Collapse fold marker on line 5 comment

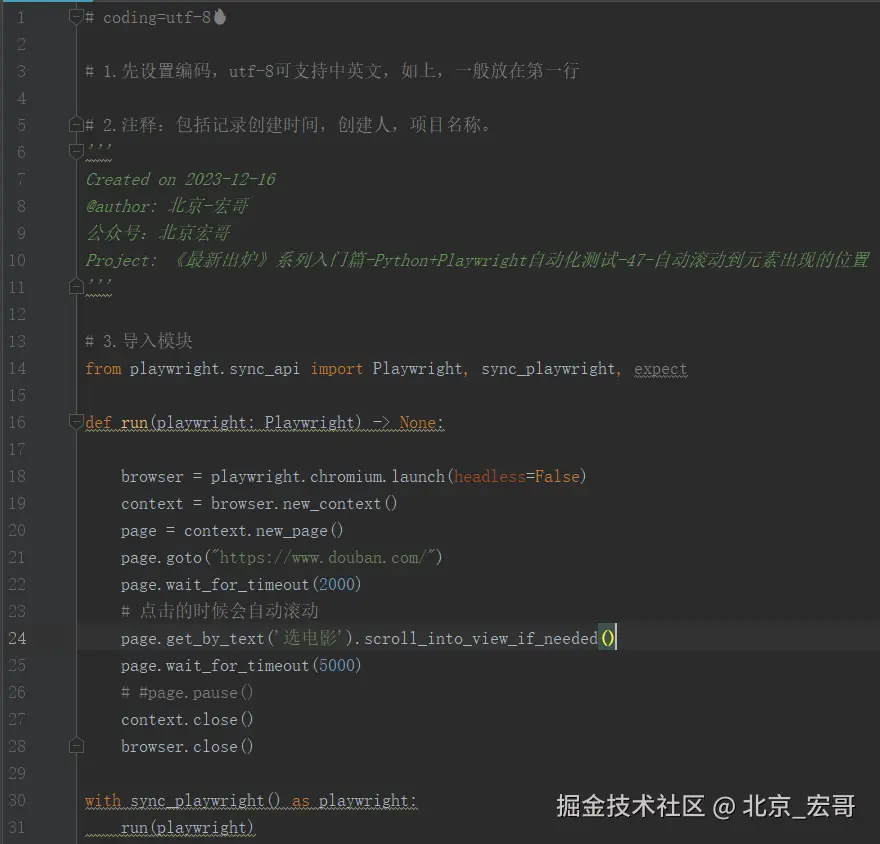click(x=76, y=125)
